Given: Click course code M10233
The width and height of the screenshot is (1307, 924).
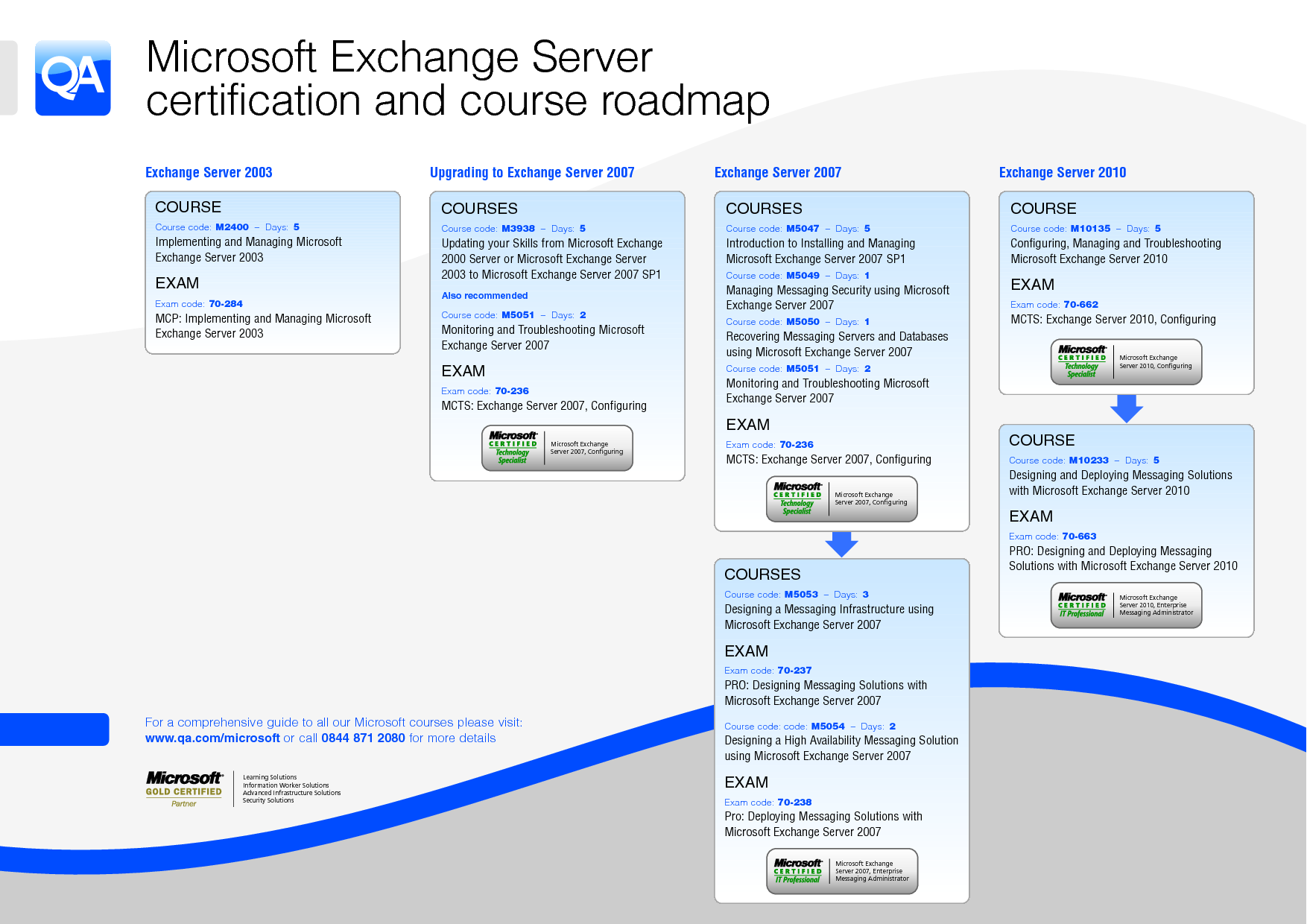Looking at the screenshot, I should tap(1089, 461).
